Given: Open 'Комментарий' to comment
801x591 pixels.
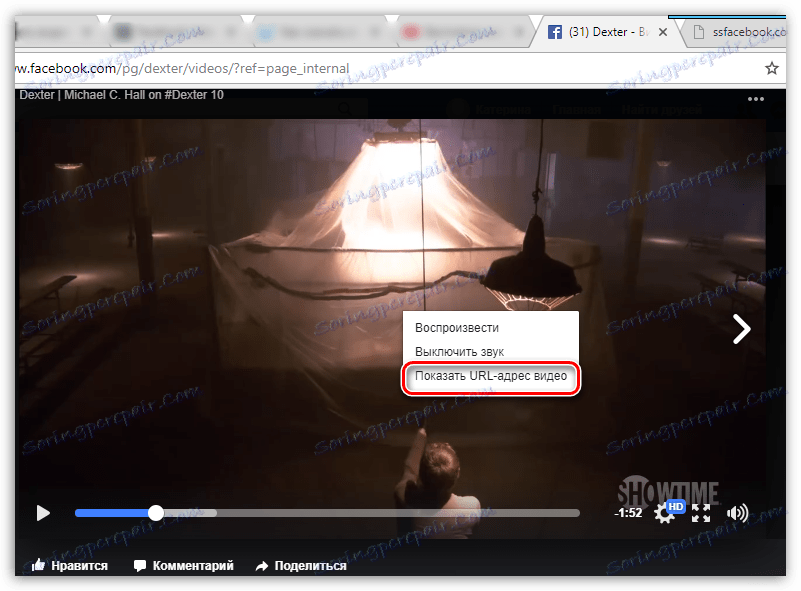Looking at the screenshot, I should 184,565.
